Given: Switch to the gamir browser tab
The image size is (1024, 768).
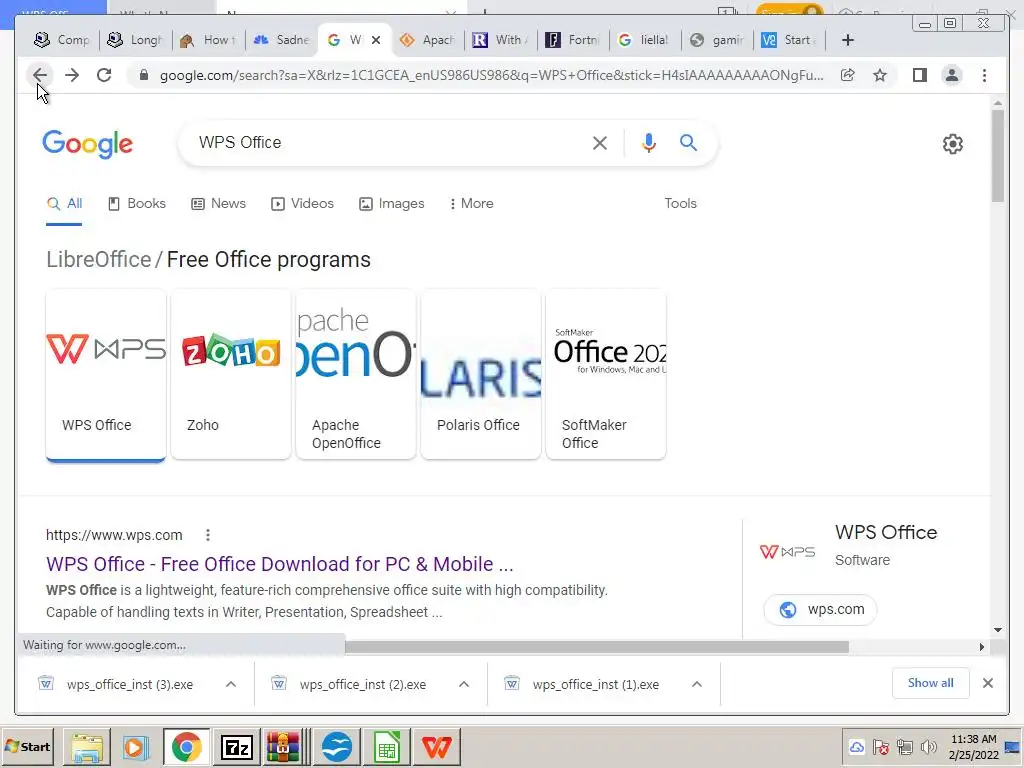Looking at the screenshot, I should pyautogui.click(x=718, y=40).
